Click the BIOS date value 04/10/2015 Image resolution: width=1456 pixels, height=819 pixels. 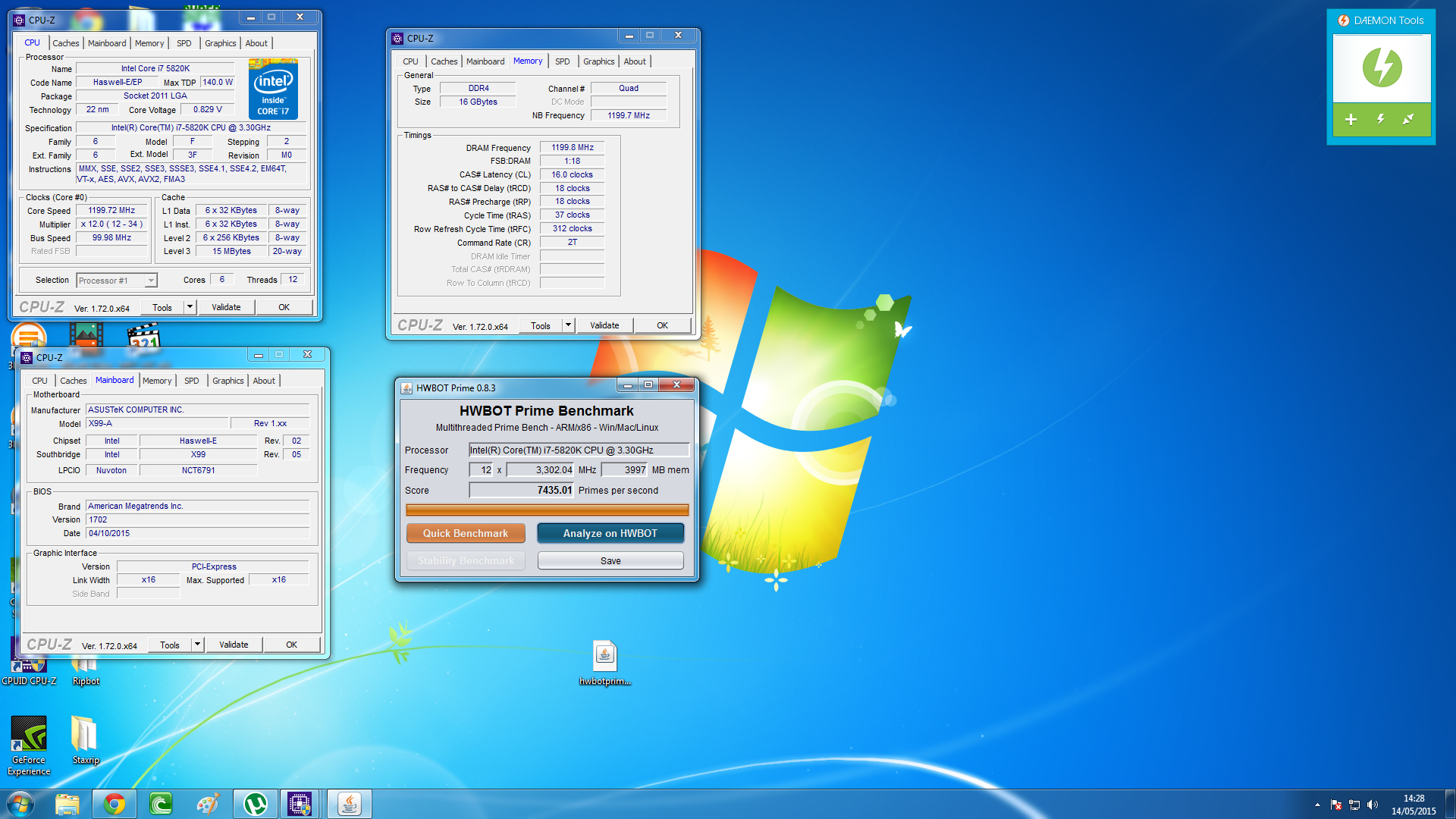(x=197, y=533)
